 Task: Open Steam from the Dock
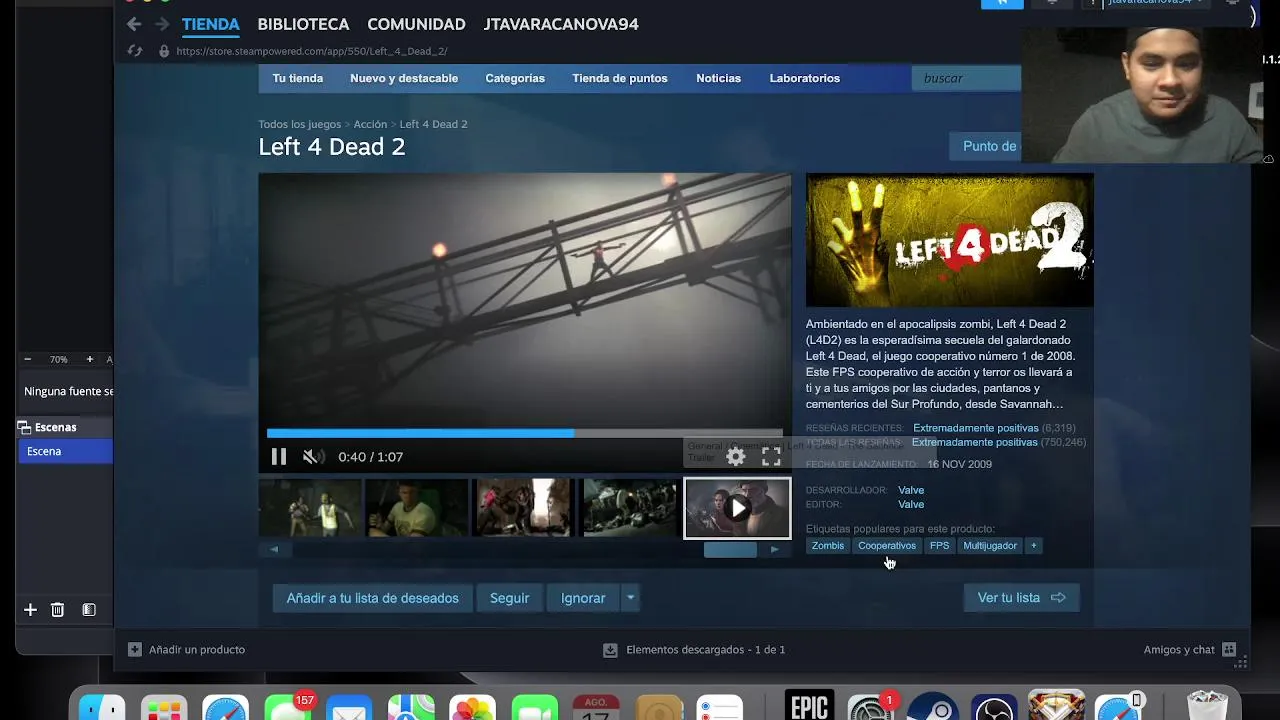[x=933, y=707]
